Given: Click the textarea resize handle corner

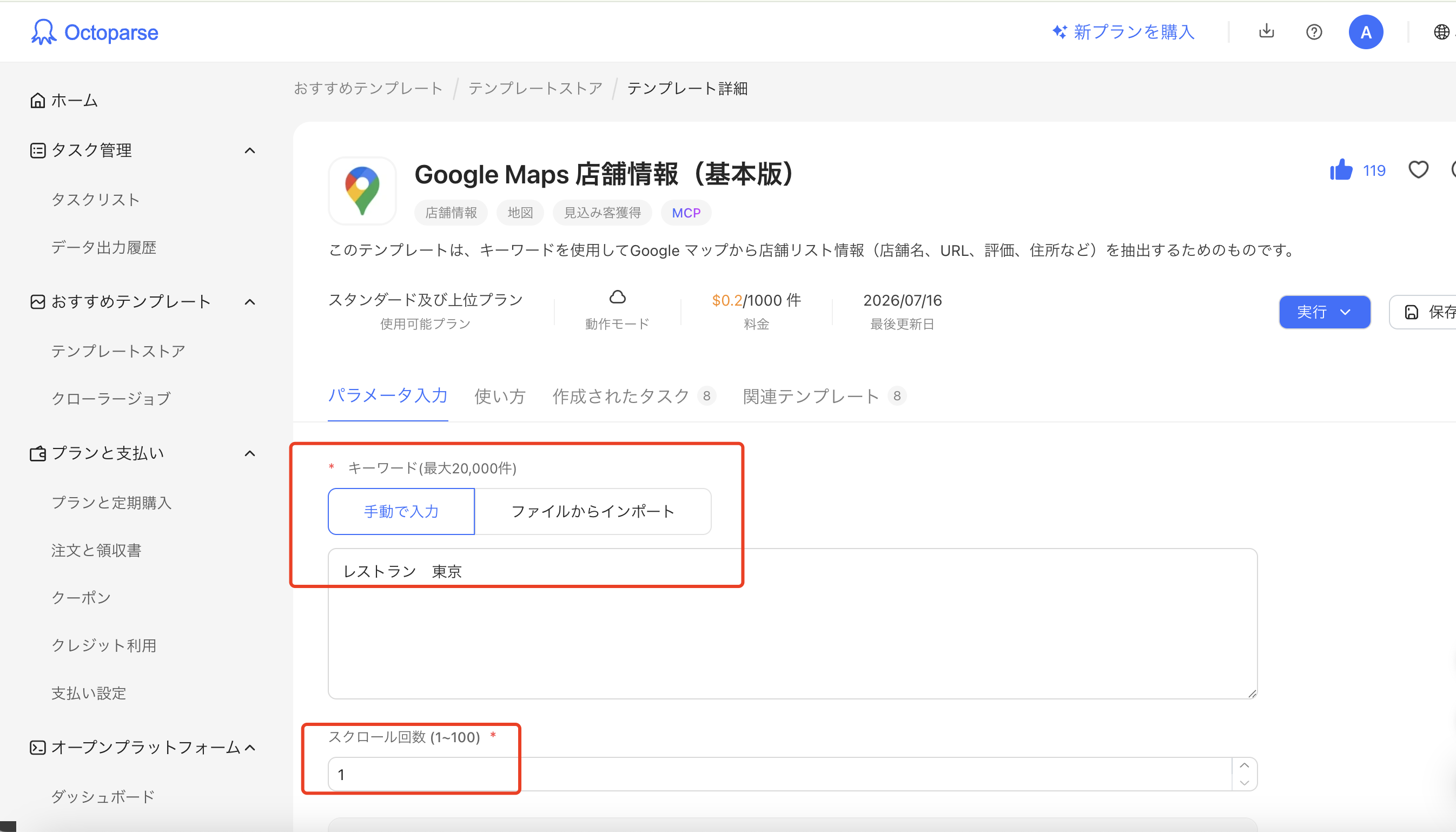Looking at the screenshot, I should pos(1252,693).
